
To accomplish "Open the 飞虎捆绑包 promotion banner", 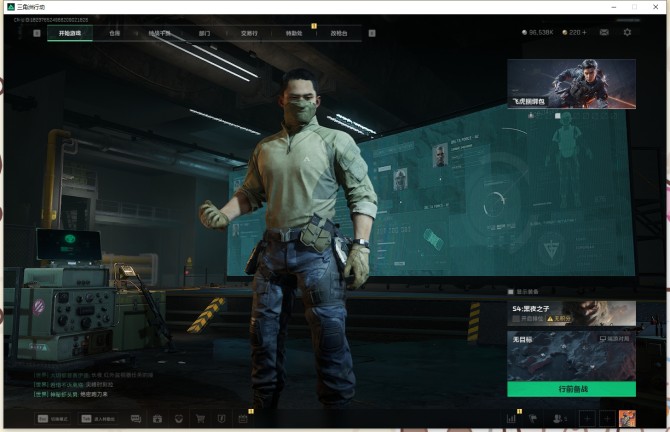I will (x=571, y=84).
